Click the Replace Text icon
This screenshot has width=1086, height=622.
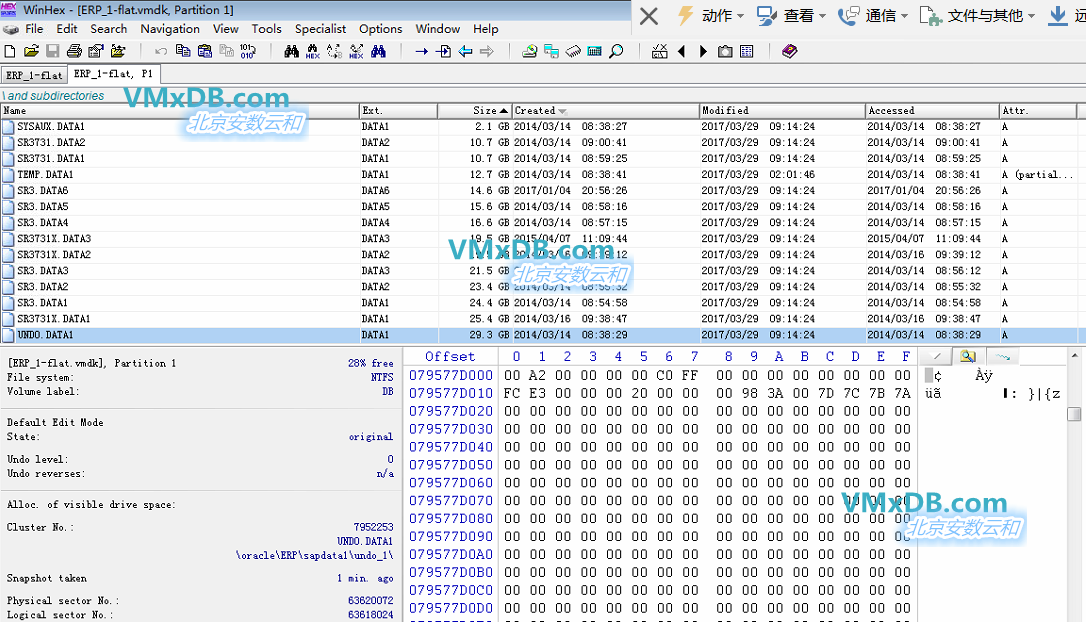click(335, 51)
